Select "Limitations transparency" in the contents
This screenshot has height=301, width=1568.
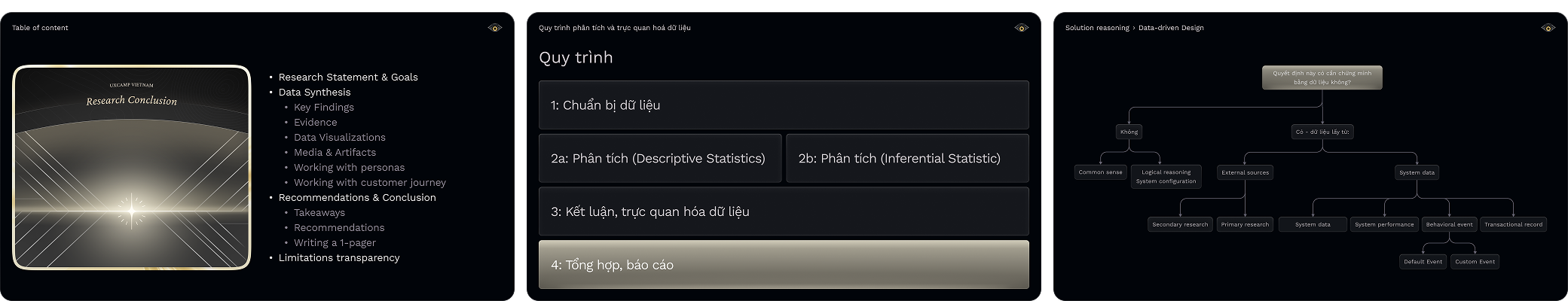339,257
